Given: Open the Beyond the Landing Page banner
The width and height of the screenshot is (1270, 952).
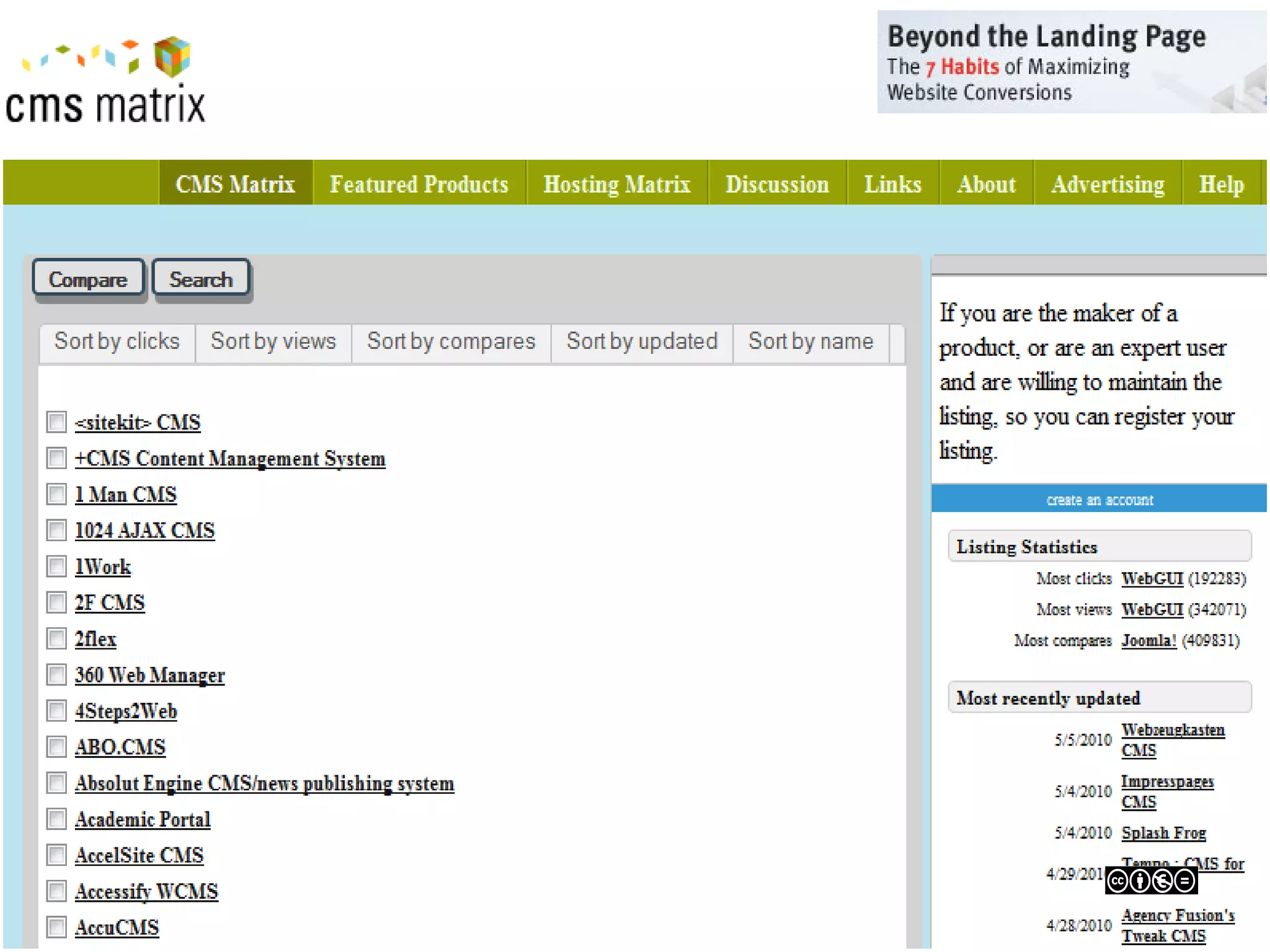Looking at the screenshot, I should (x=1071, y=62).
